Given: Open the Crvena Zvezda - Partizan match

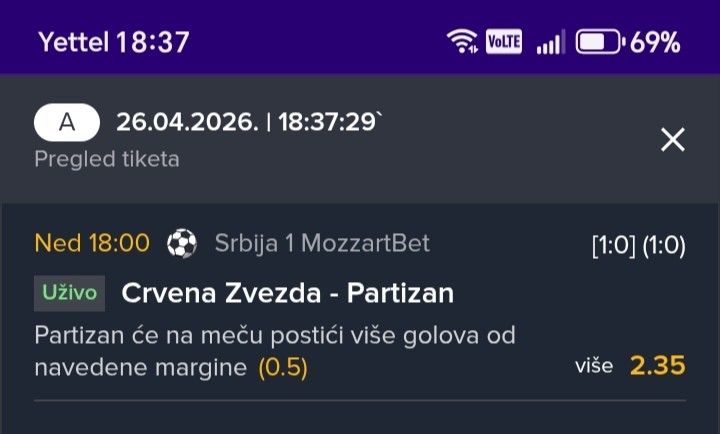Looking at the screenshot, I should [x=287, y=293].
